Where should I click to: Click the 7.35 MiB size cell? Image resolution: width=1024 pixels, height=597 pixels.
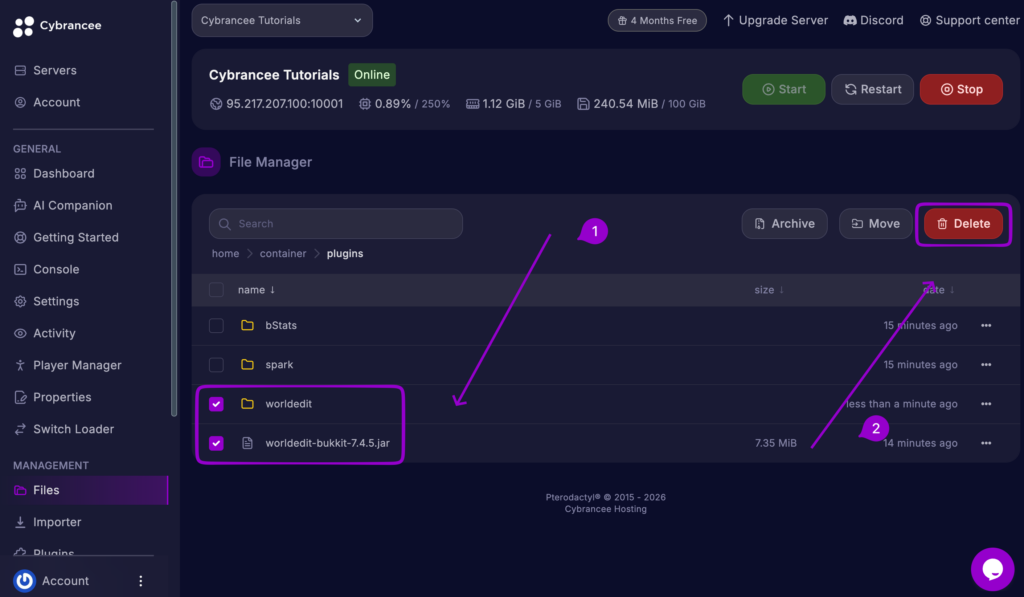tap(775, 443)
